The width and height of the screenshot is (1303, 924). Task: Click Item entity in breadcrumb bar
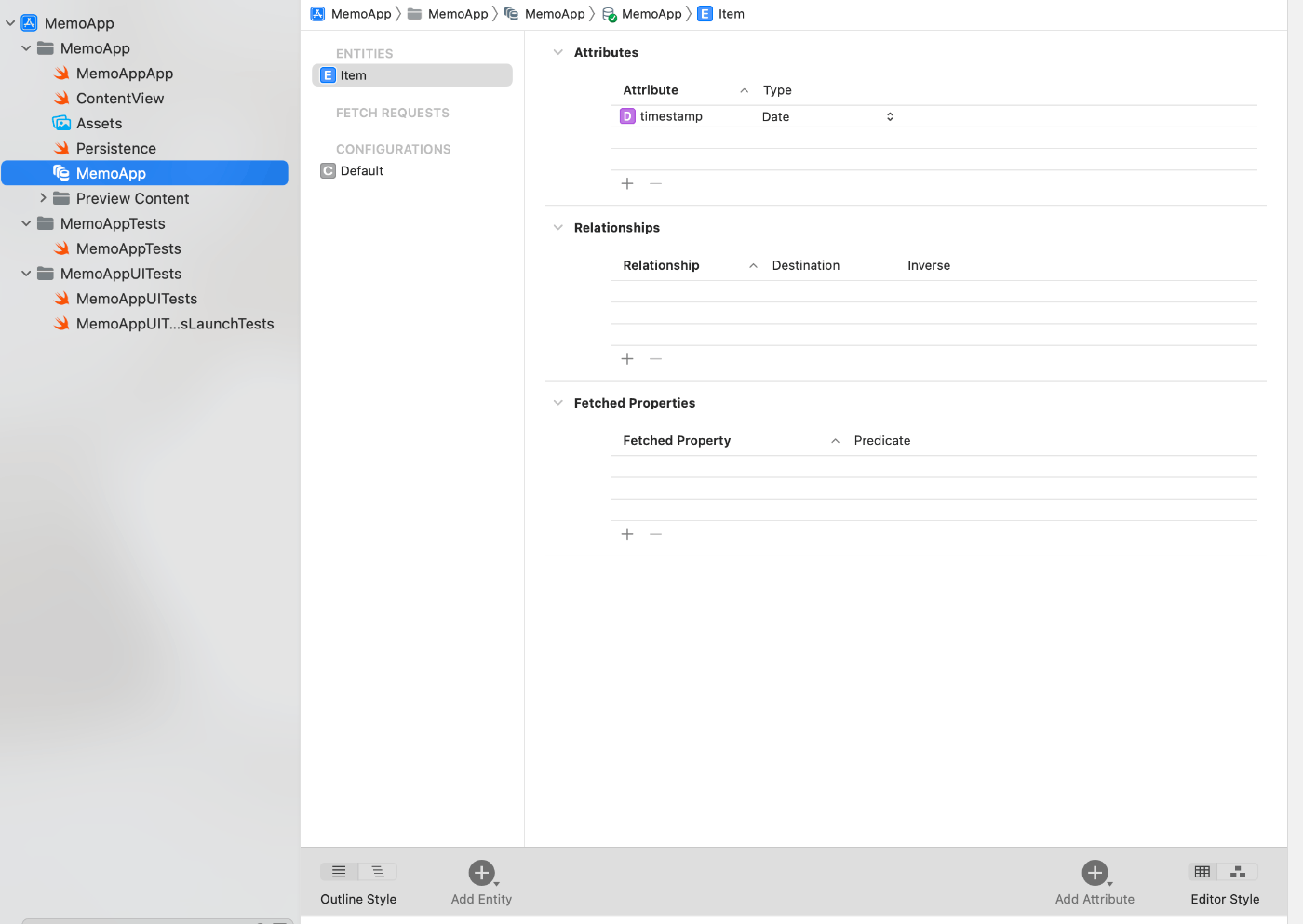[x=721, y=14]
